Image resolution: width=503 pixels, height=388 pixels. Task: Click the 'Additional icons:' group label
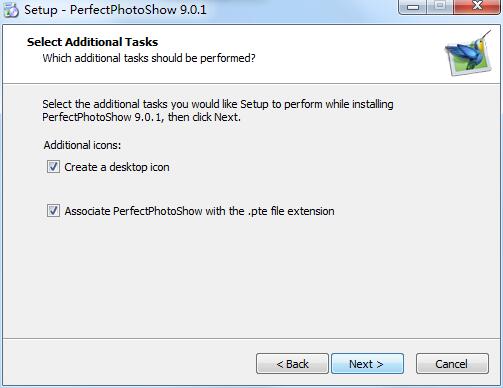[82, 145]
